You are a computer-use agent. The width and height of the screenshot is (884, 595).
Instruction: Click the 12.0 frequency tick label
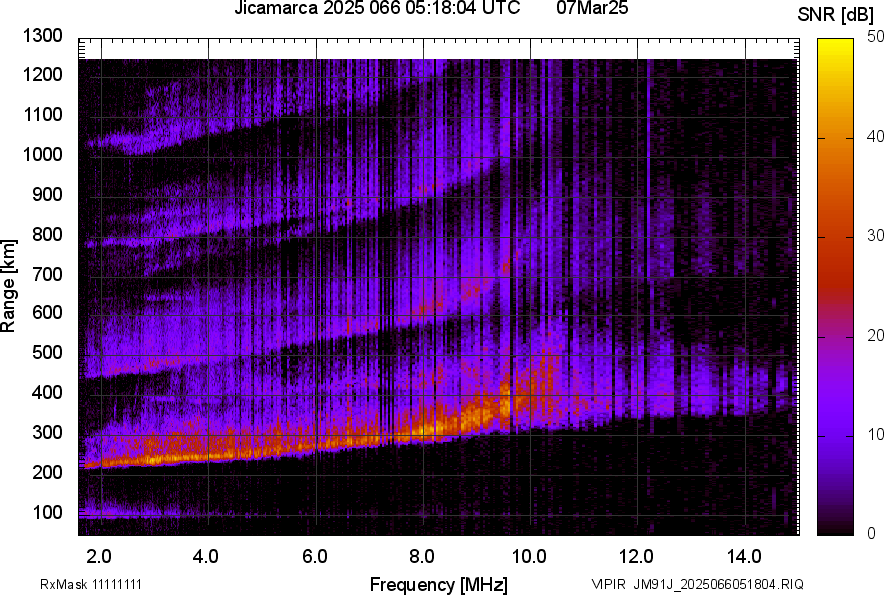tap(637, 556)
